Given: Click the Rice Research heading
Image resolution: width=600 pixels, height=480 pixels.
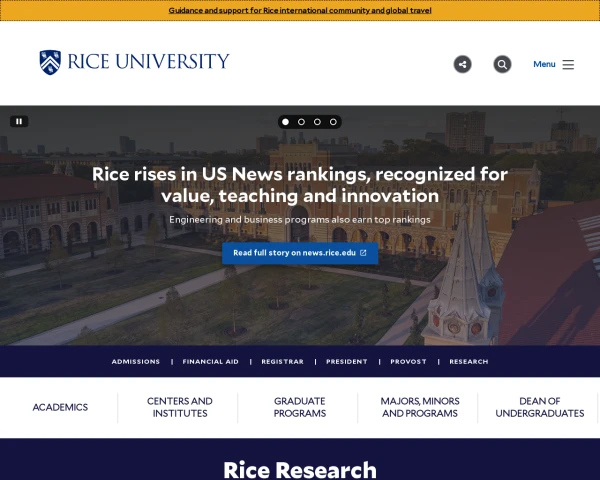Looking at the screenshot, I should (300, 470).
